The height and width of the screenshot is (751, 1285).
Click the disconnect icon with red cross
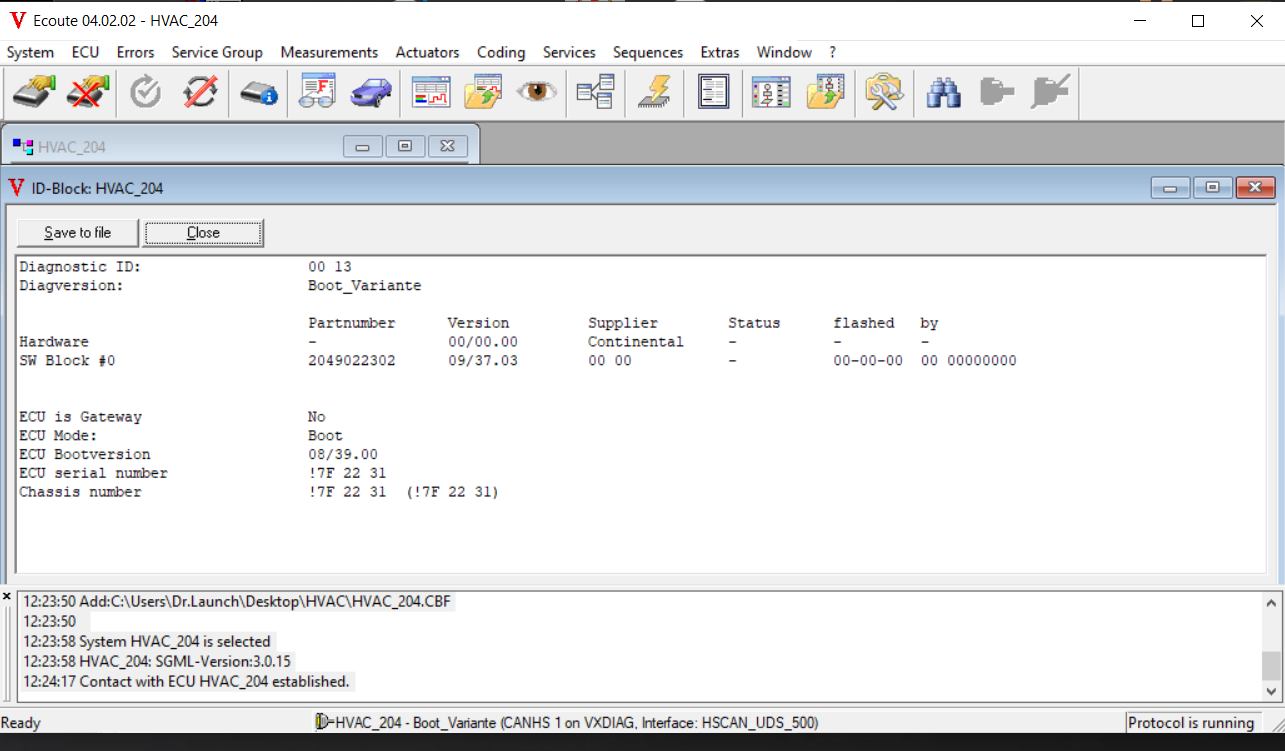tap(88, 93)
